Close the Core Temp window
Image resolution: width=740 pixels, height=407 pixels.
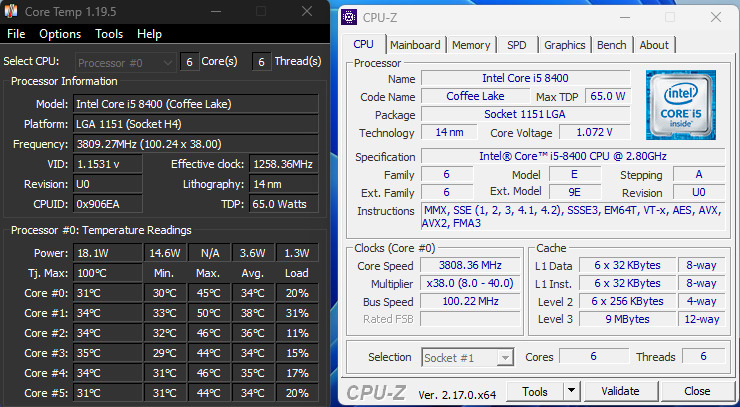point(307,11)
